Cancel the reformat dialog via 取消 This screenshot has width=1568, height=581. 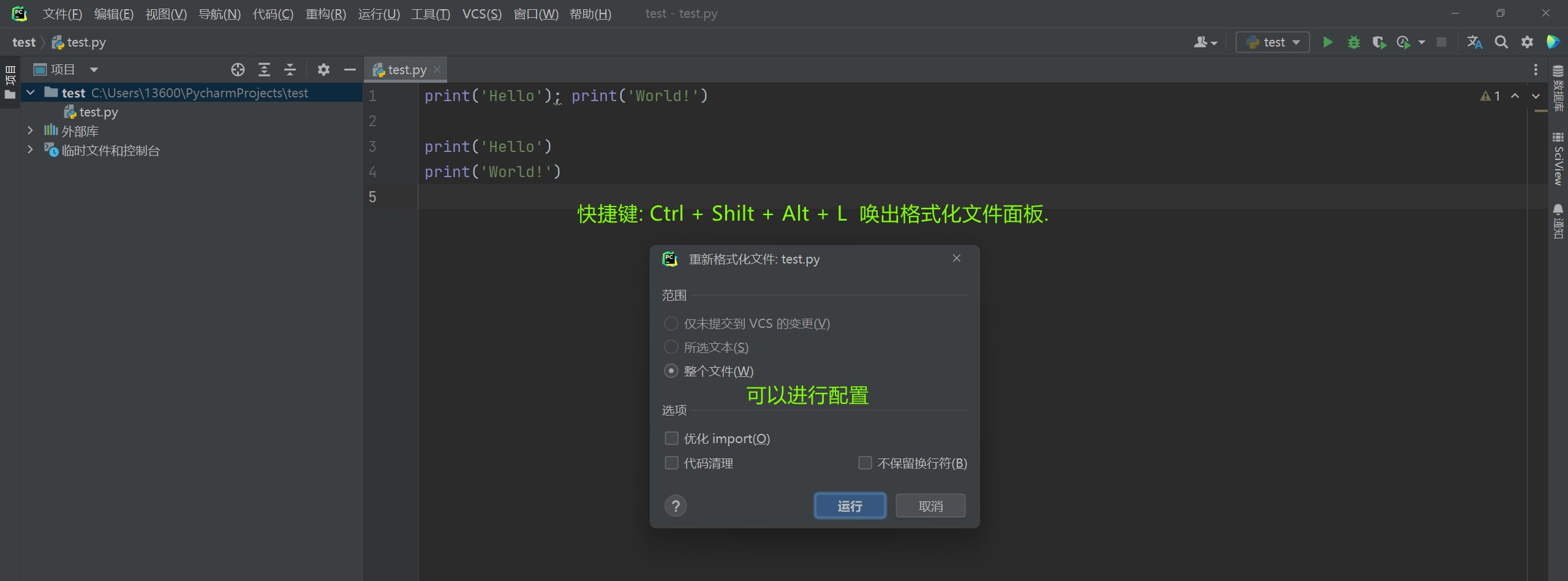[930, 506]
